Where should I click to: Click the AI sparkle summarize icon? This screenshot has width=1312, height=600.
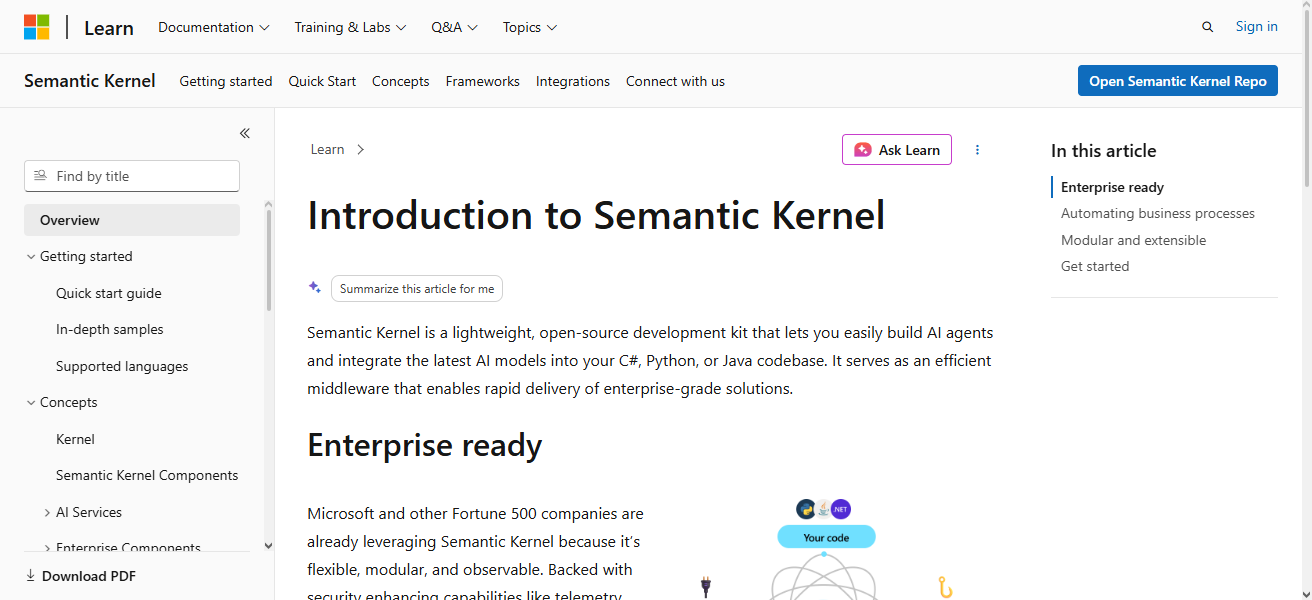[315, 288]
